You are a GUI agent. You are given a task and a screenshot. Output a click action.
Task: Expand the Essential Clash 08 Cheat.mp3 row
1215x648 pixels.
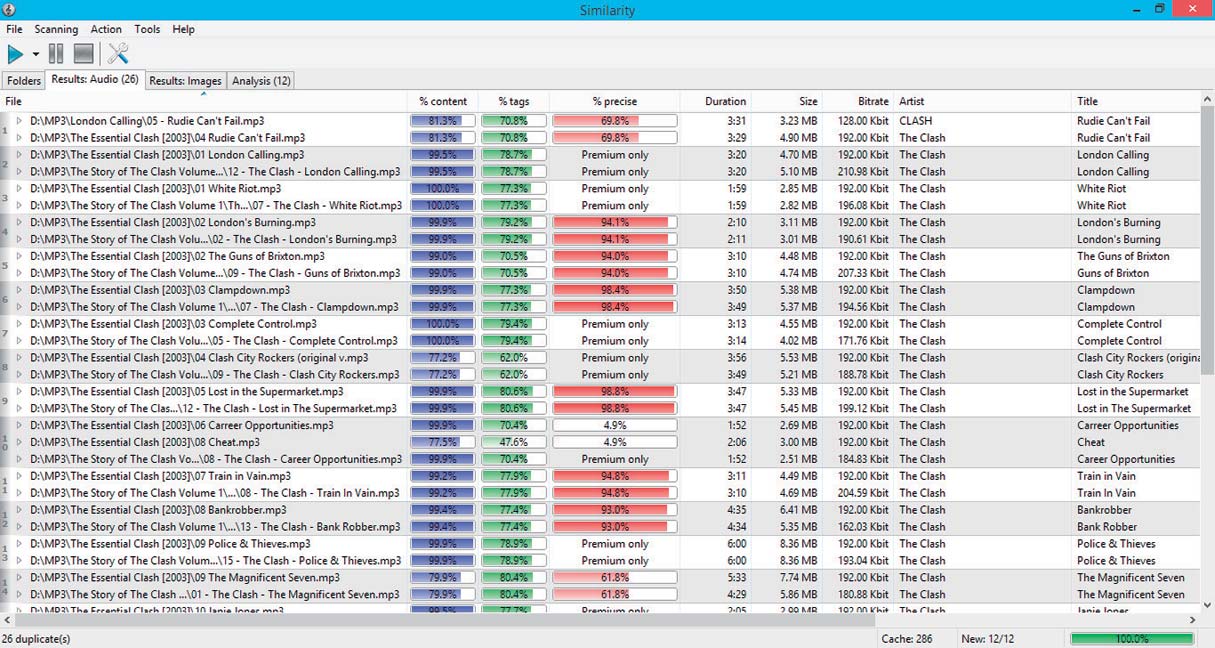click(x=19, y=442)
